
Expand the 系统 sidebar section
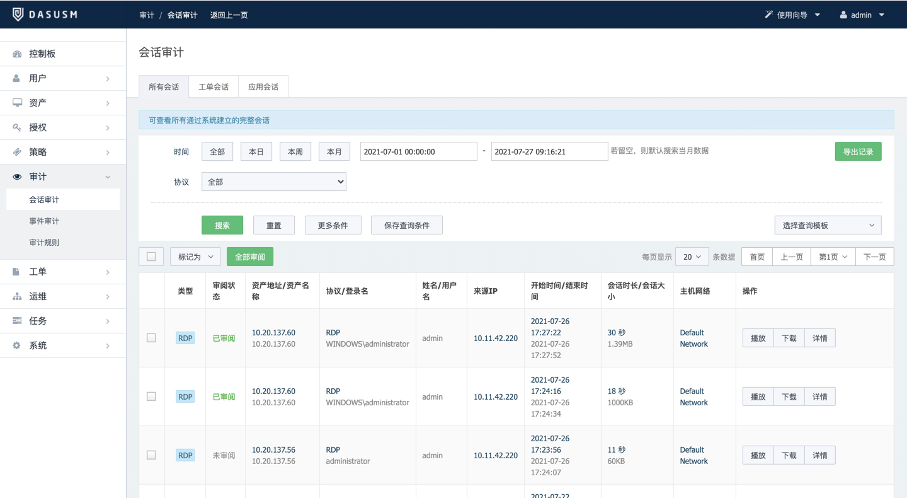click(63, 346)
